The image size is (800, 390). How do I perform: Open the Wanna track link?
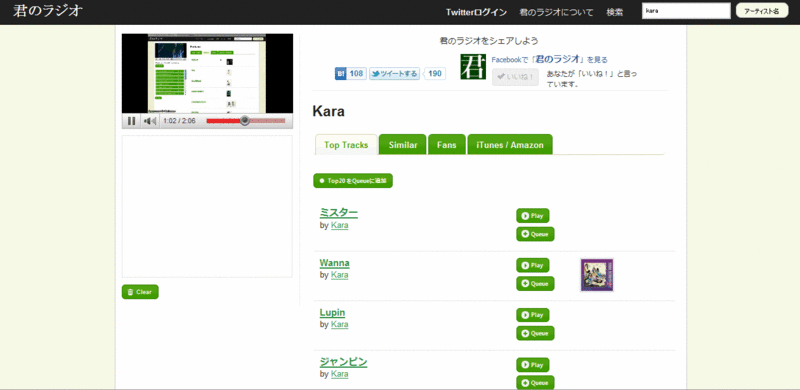335,263
